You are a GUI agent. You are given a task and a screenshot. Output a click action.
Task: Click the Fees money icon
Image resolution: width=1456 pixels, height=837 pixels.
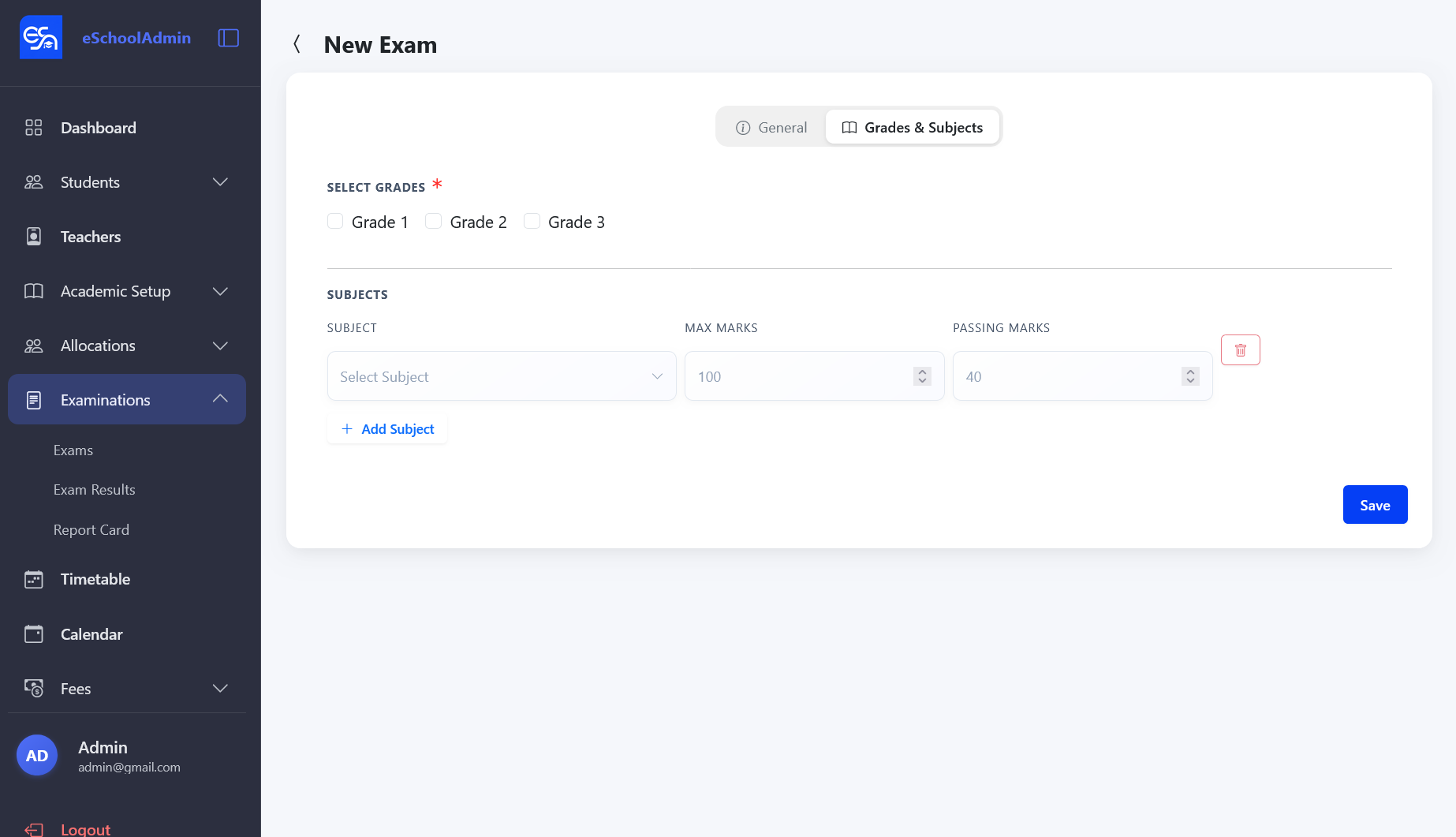click(34, 689)
